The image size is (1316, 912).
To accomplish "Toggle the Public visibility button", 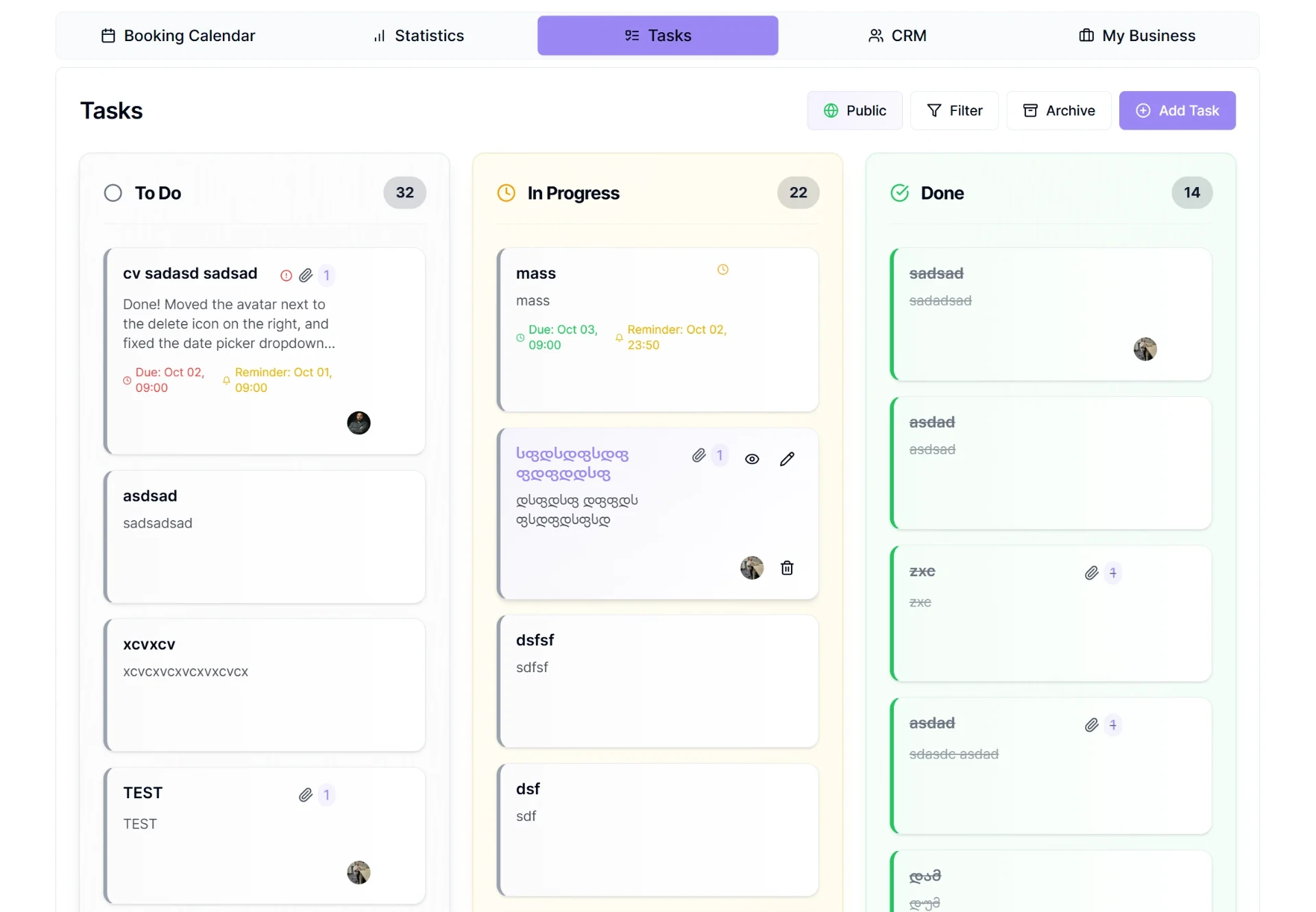I will (854, 110).
